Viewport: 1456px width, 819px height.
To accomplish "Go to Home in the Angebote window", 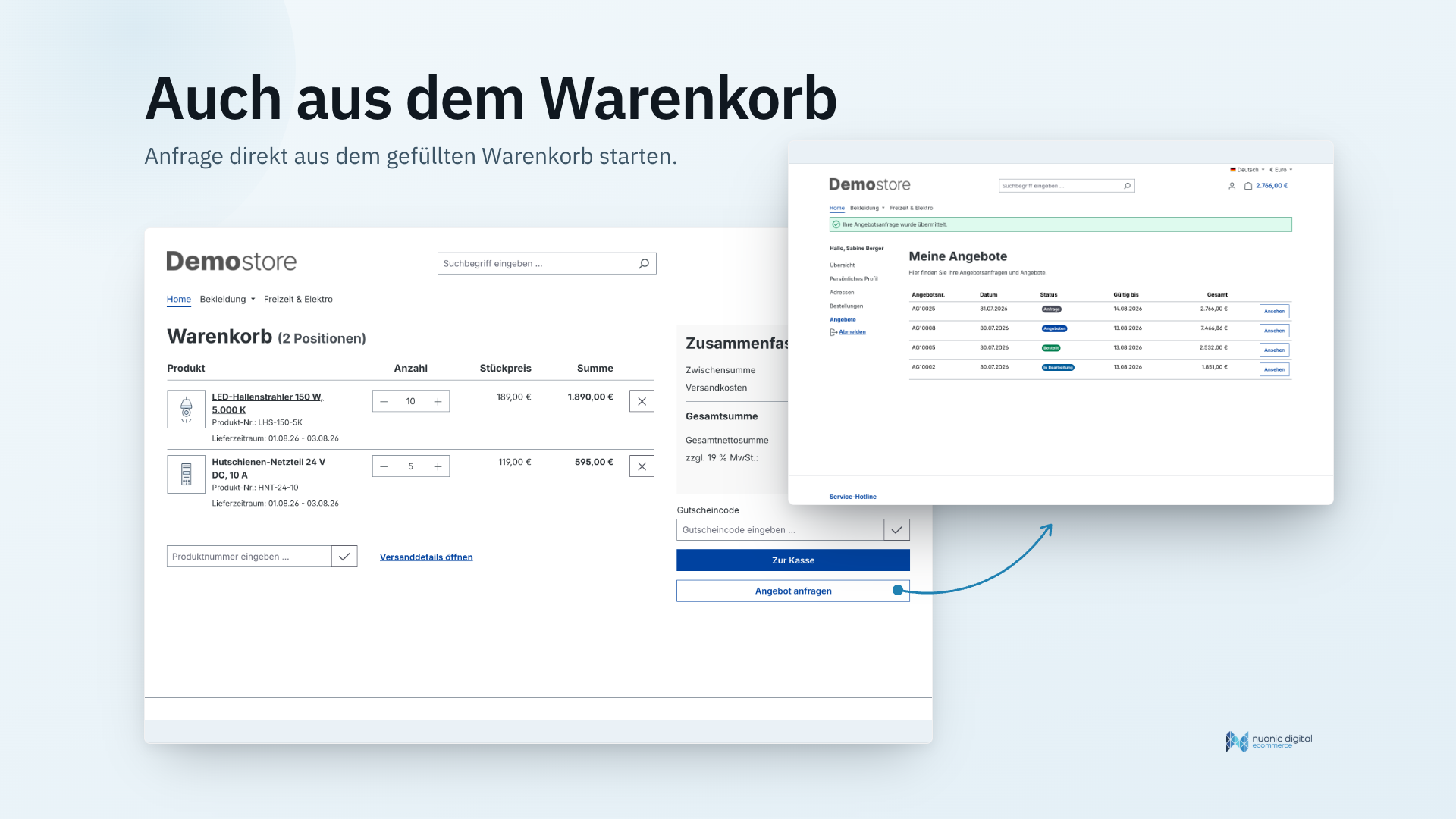I will pos(836,208).
